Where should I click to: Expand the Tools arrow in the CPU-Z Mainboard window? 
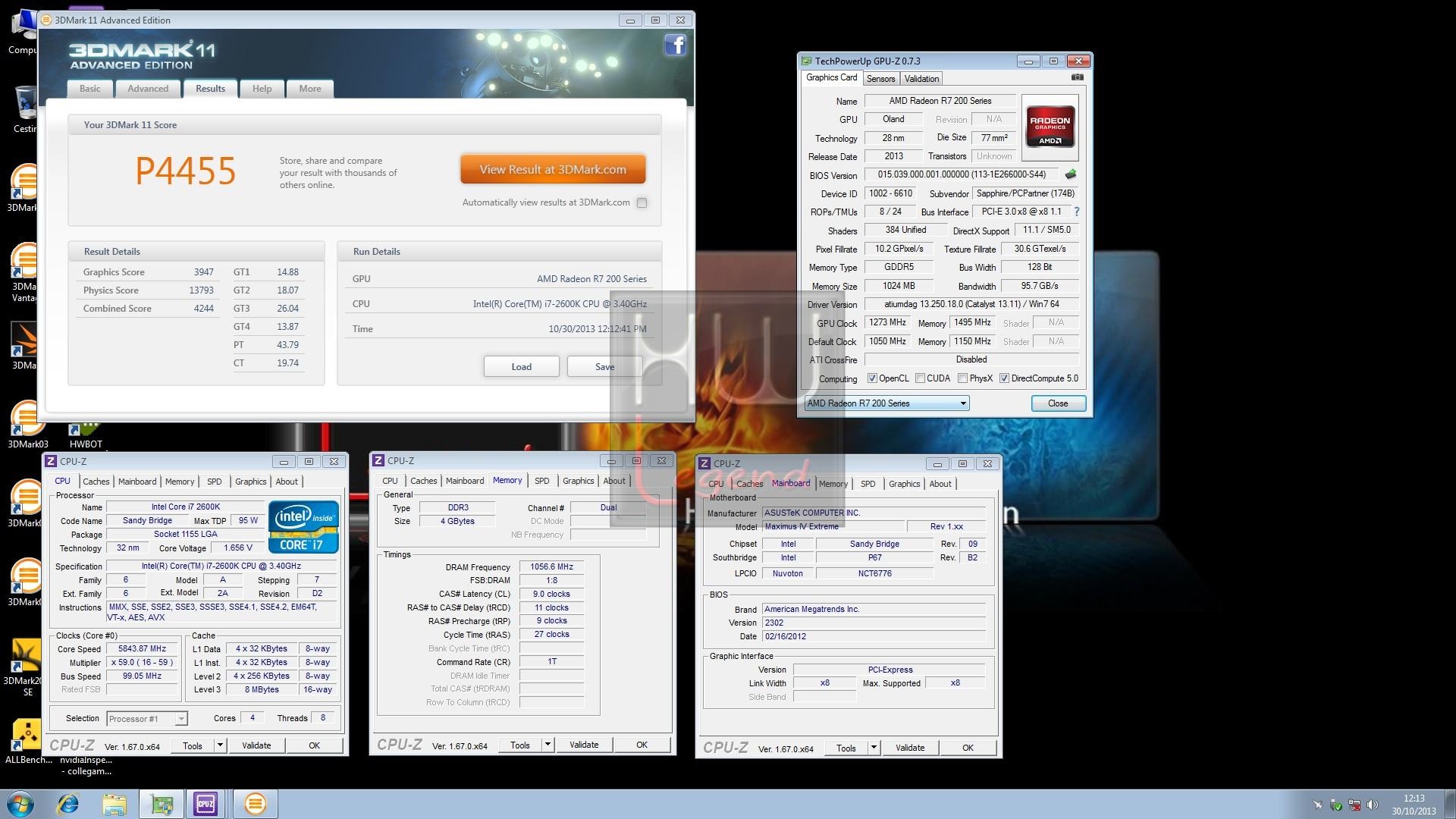click(x=874, y=748)
